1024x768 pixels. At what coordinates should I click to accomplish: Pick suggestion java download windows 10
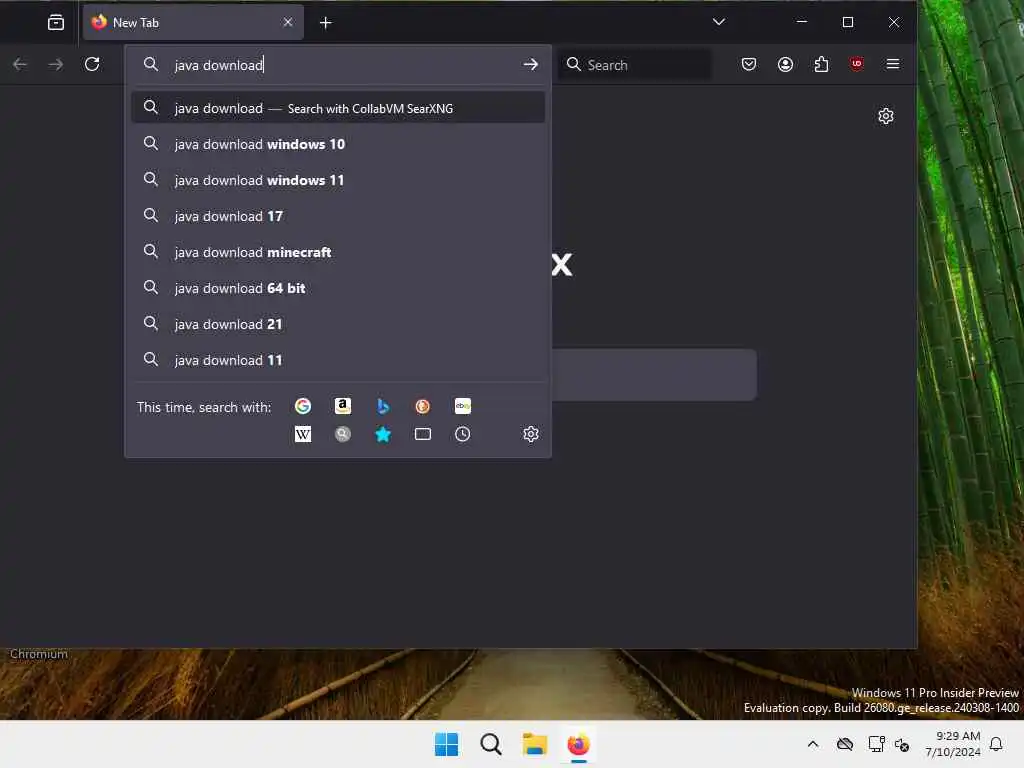pyautogui.click(x=338, y=144)
